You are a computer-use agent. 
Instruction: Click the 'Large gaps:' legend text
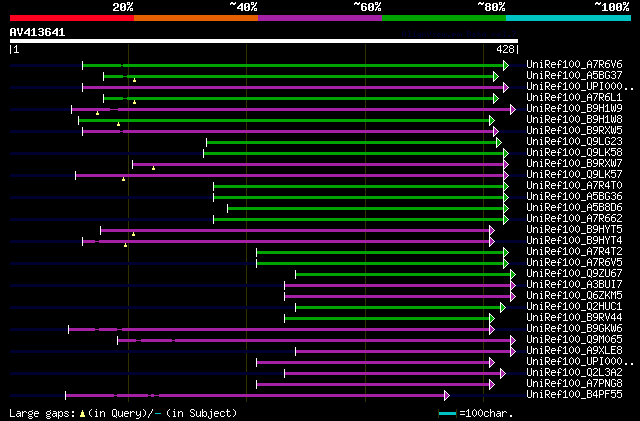[42, 413]
